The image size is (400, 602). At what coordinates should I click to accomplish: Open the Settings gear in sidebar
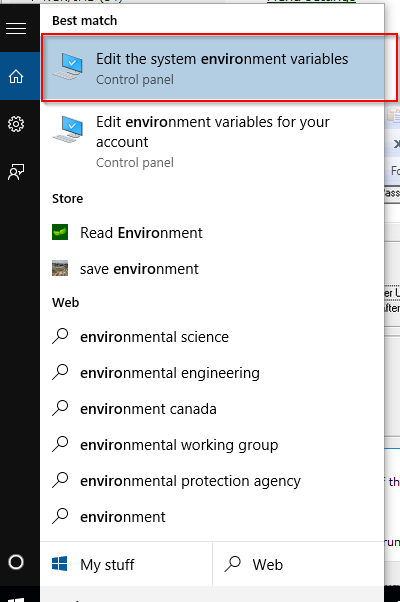click(16, 124)
